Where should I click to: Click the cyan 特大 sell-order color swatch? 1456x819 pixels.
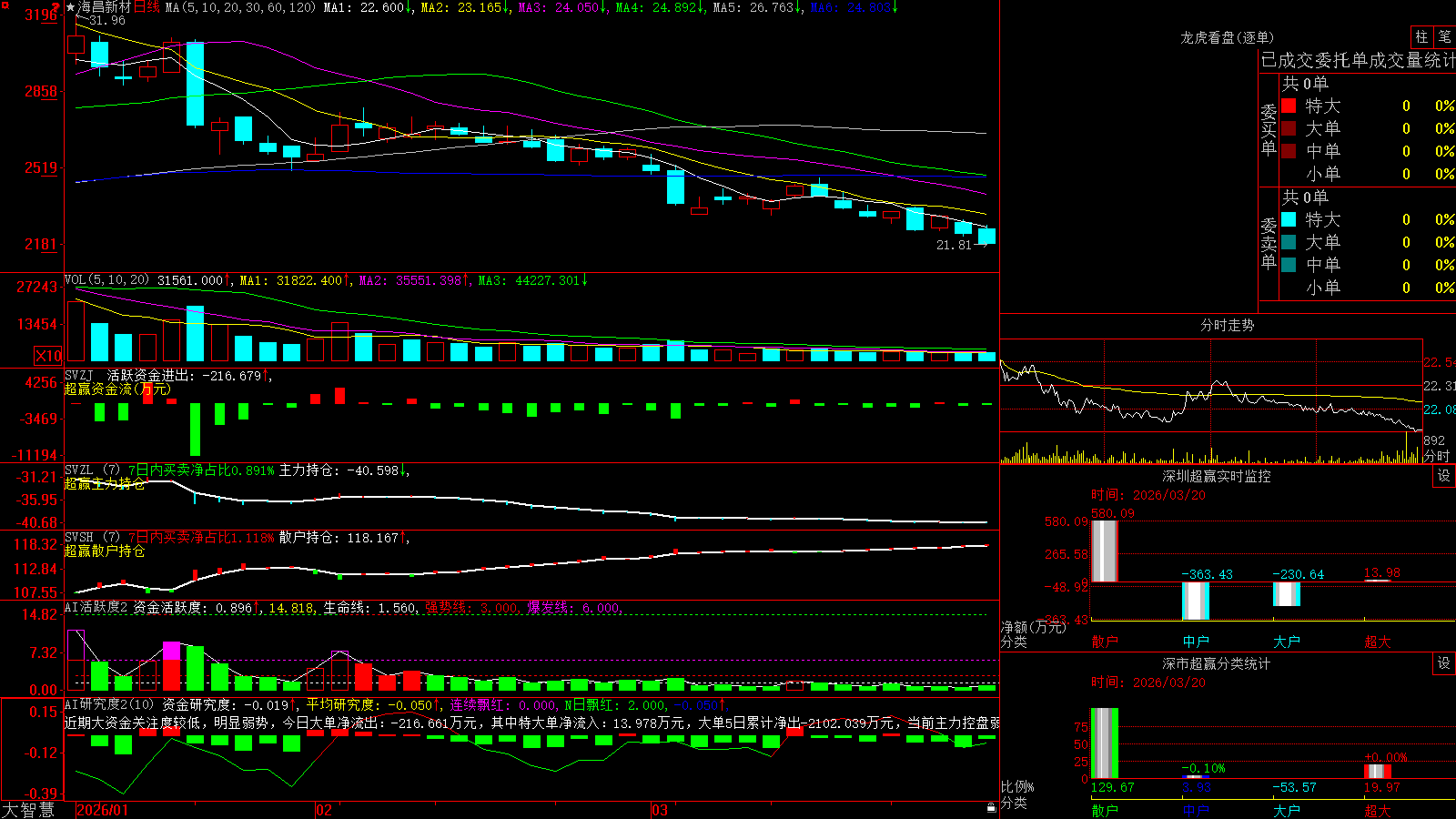[1289, 219]
